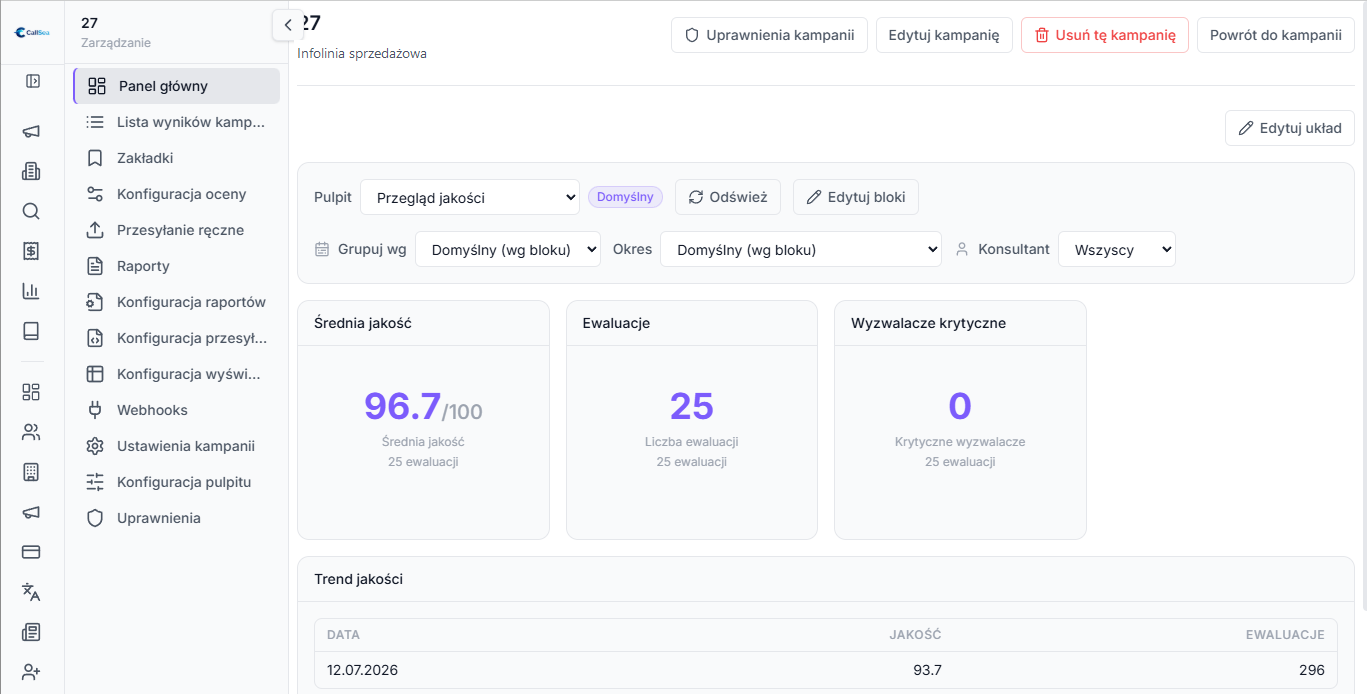Go to Zakładki bookmarks

pos(177,158)
